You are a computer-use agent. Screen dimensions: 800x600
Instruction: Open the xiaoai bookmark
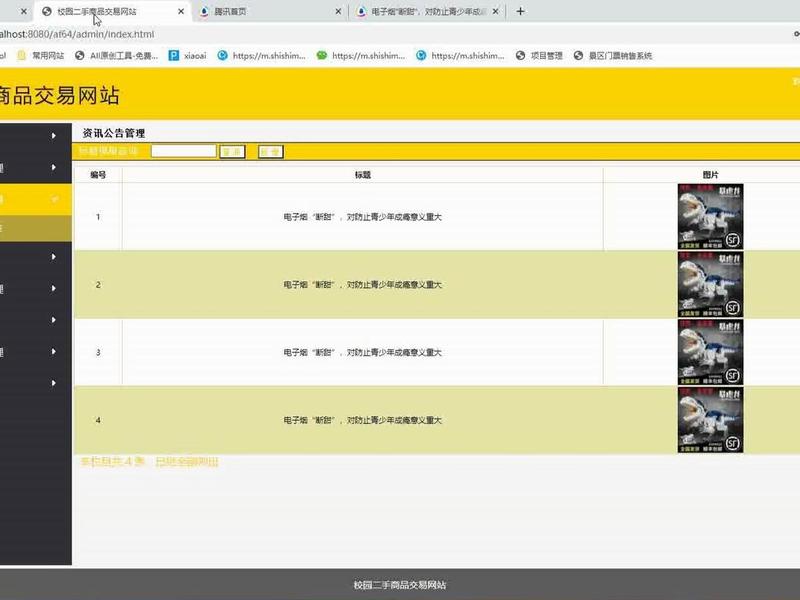click(x=188, y=56)
